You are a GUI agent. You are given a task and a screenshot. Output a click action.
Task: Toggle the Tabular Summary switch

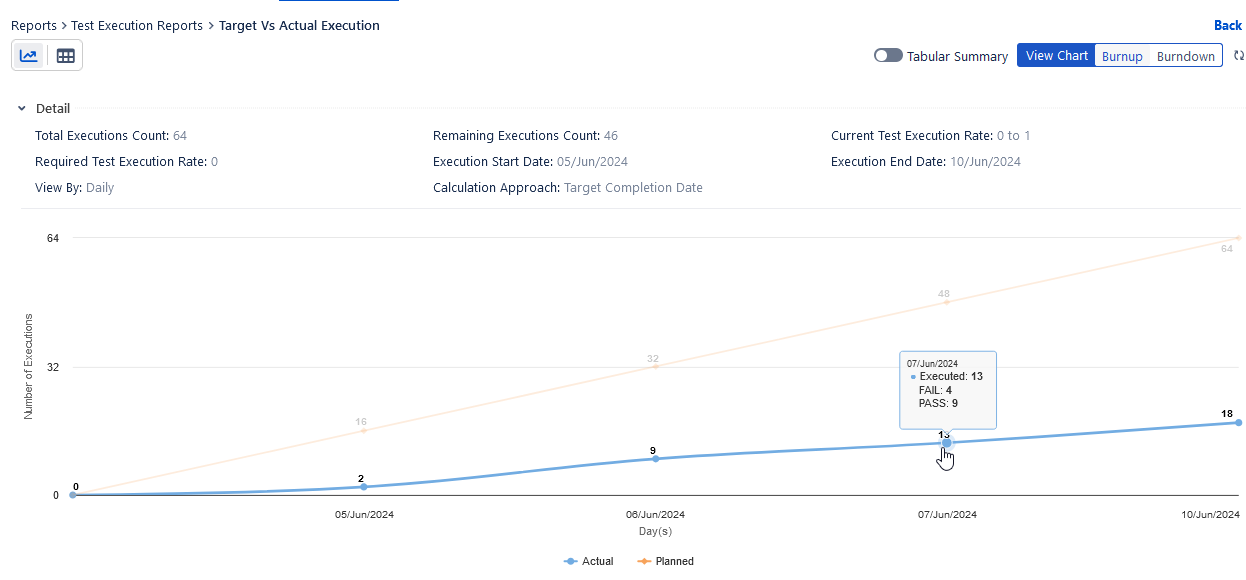tap(888, 56)
